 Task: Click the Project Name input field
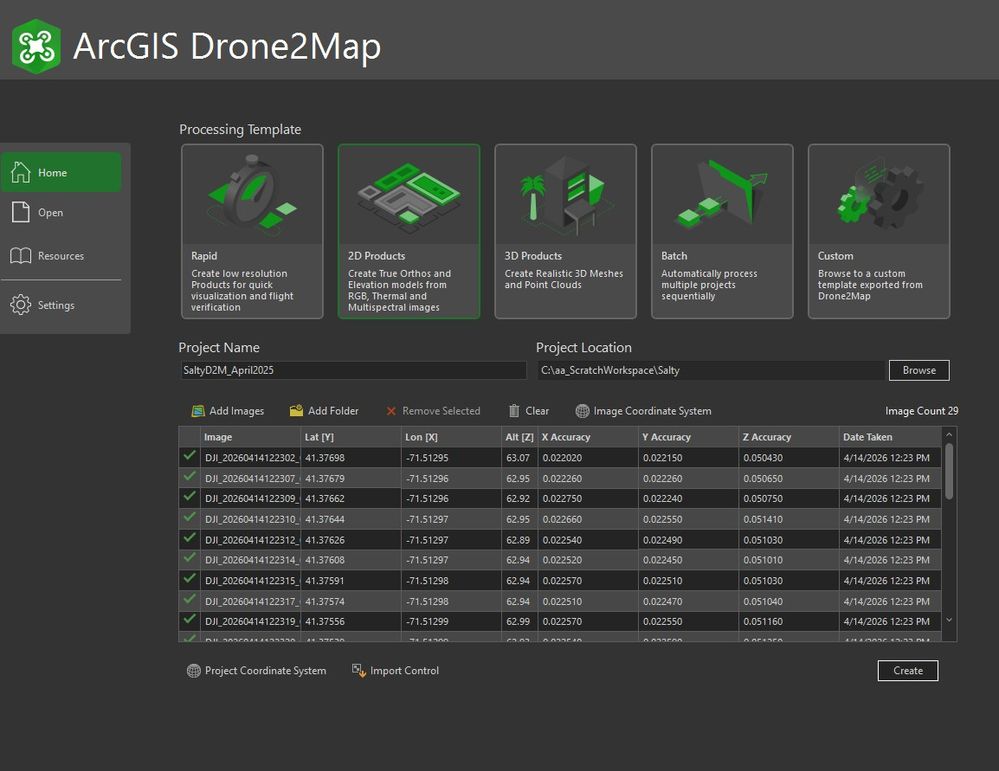tap(354, 370)
